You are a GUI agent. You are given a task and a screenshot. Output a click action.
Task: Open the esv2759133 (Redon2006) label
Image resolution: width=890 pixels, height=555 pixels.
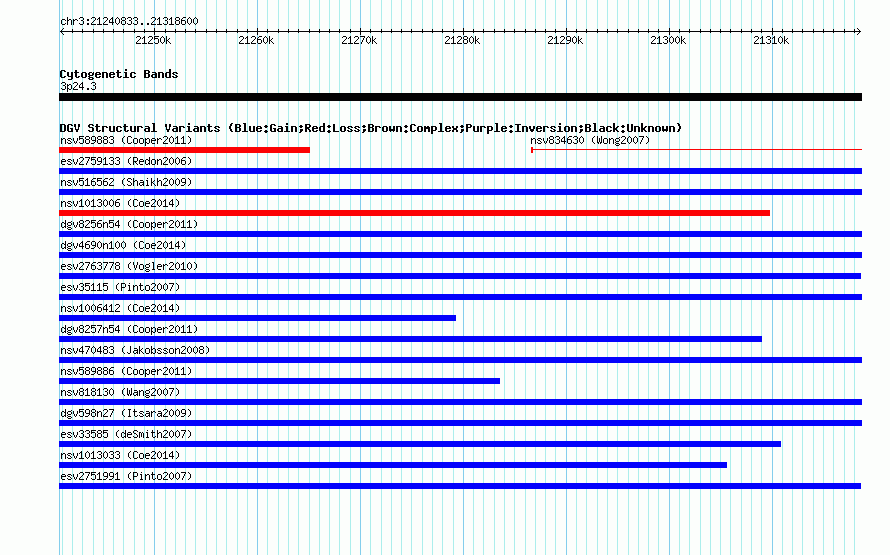[126, 161]
